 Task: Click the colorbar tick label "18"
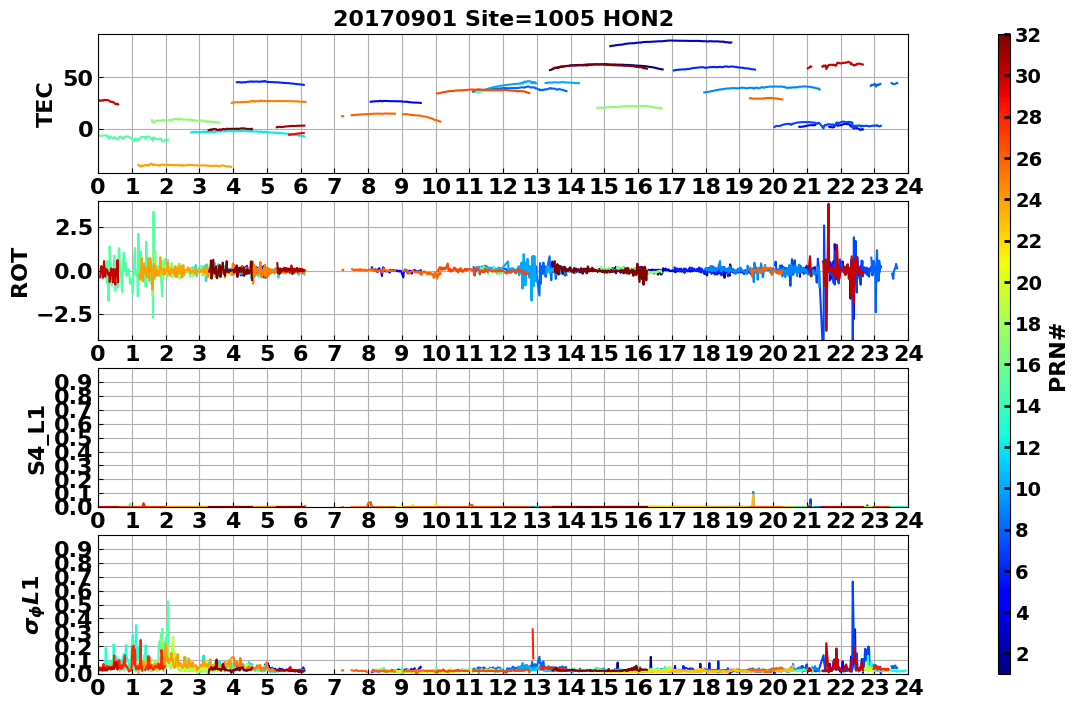(x=1028, y=324)
